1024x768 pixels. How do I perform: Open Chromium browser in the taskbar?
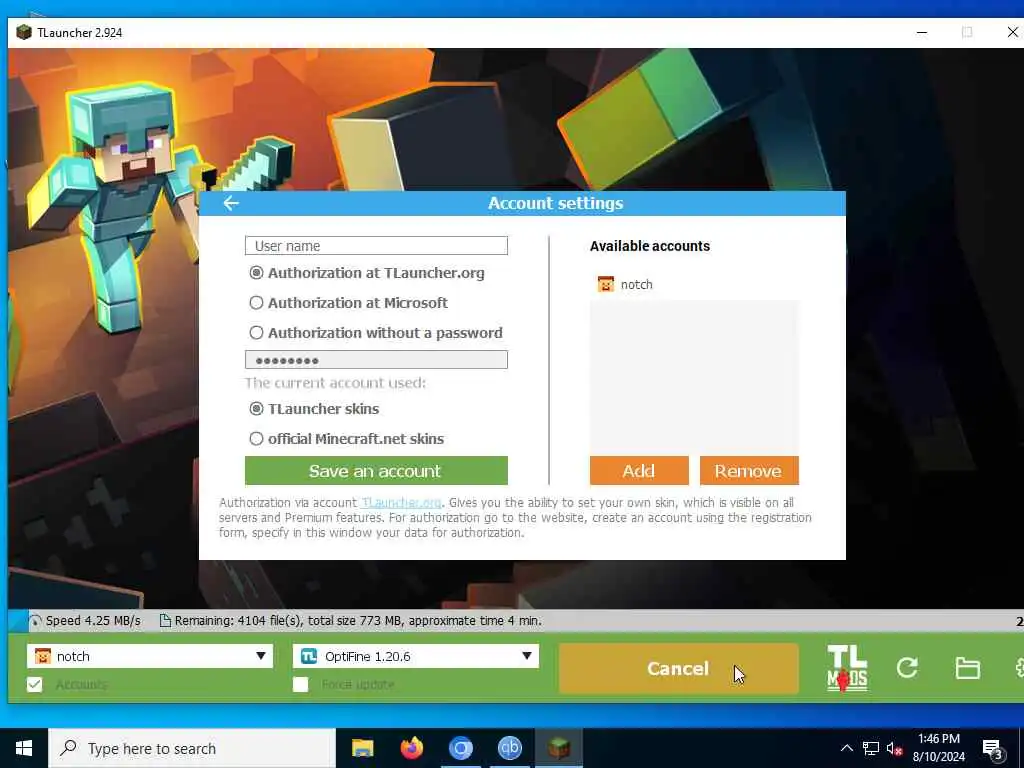coord(460,748)
